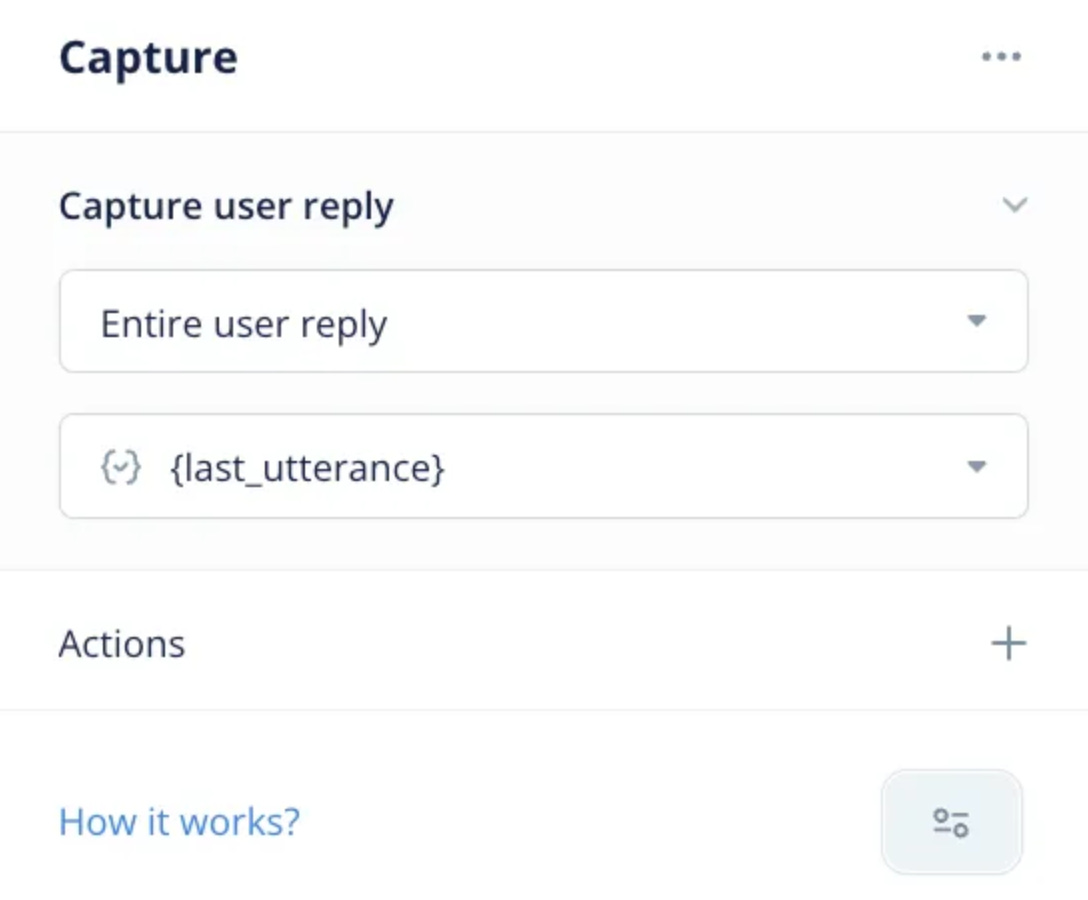The image size is (1088, 900).
Task: Open the settings sliders icon at bottom right
Action: point(953,822)
